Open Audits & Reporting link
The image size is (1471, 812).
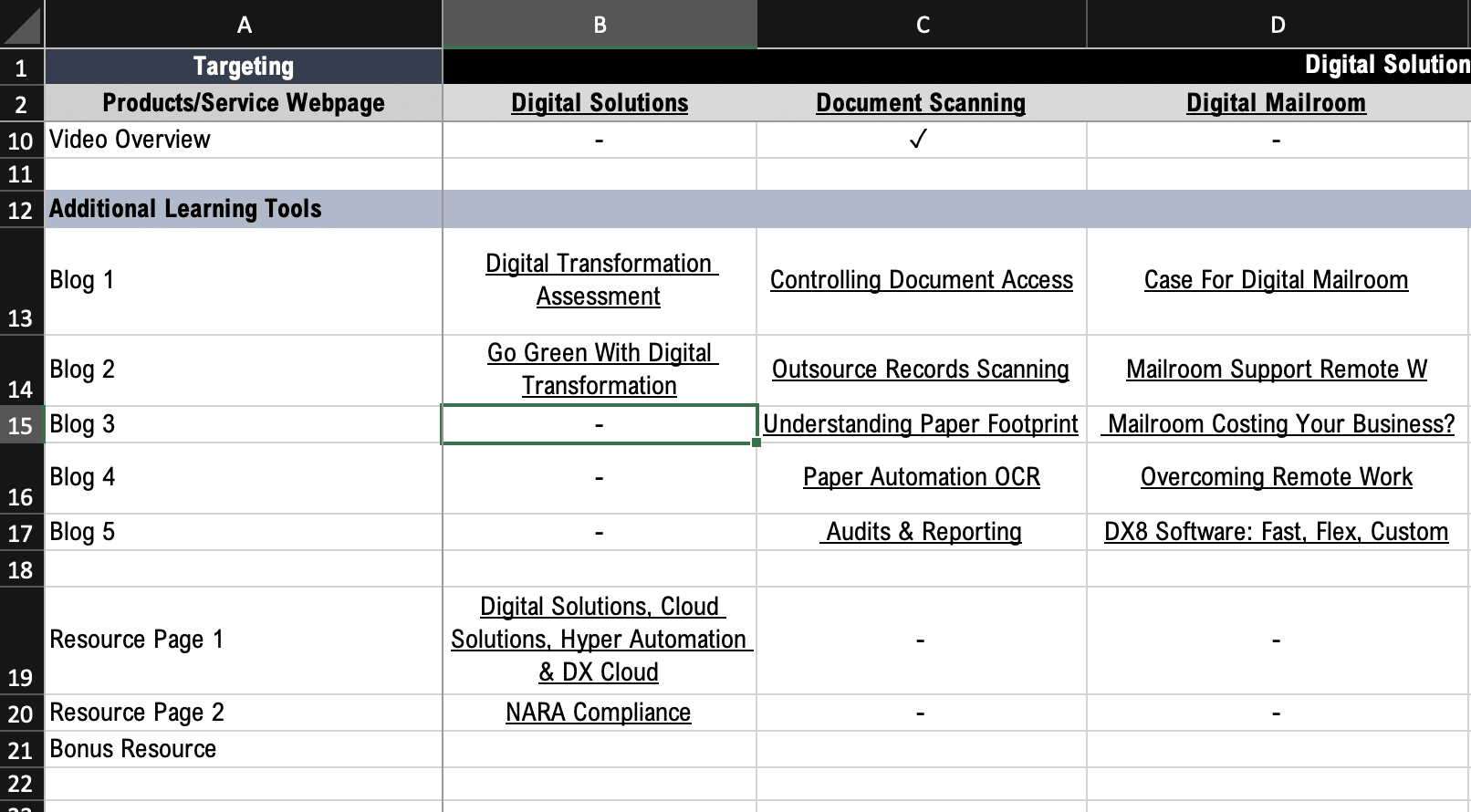(x=921, y=532)
